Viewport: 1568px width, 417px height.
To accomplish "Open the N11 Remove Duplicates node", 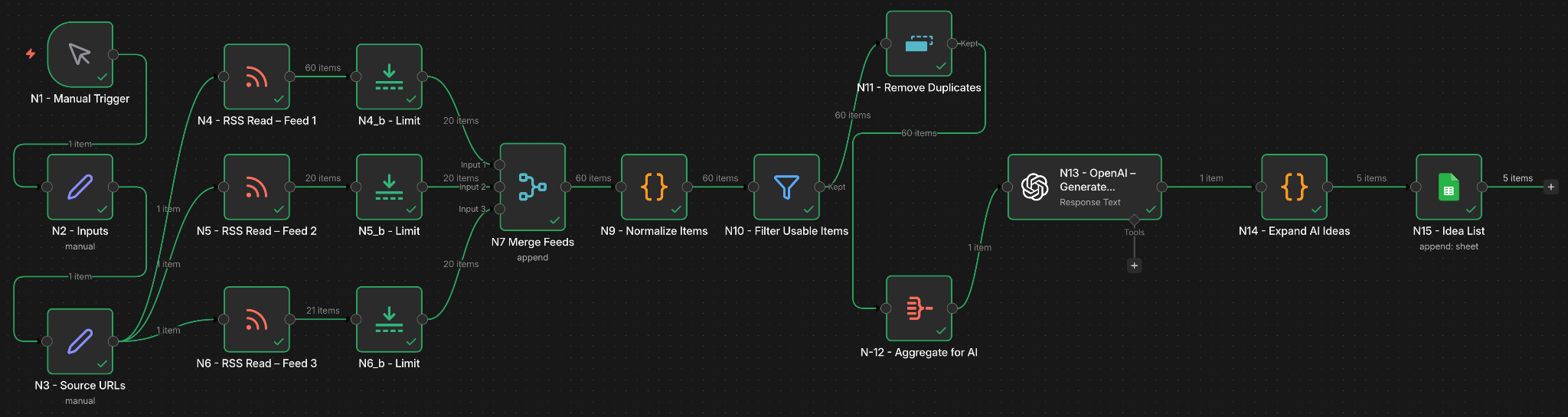I will 919,44.
